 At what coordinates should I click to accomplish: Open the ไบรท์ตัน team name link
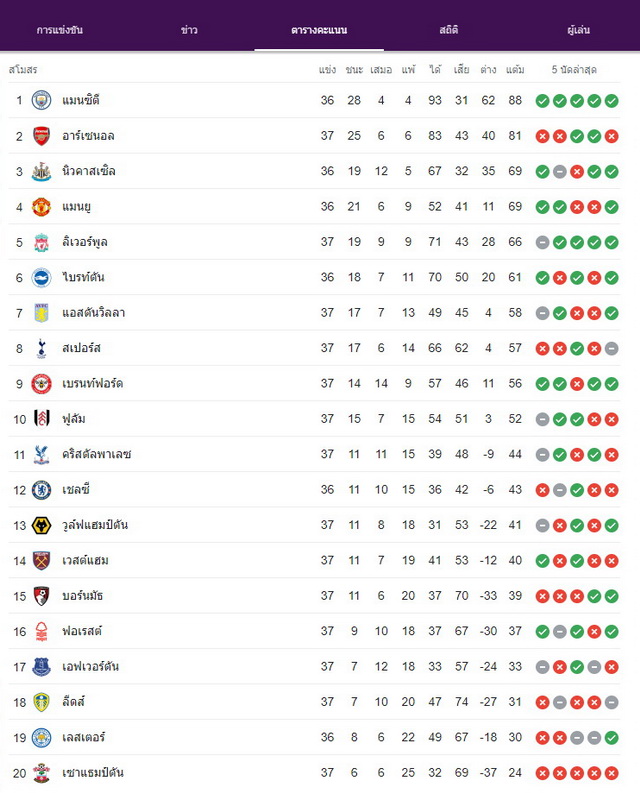tap(84, 277)
